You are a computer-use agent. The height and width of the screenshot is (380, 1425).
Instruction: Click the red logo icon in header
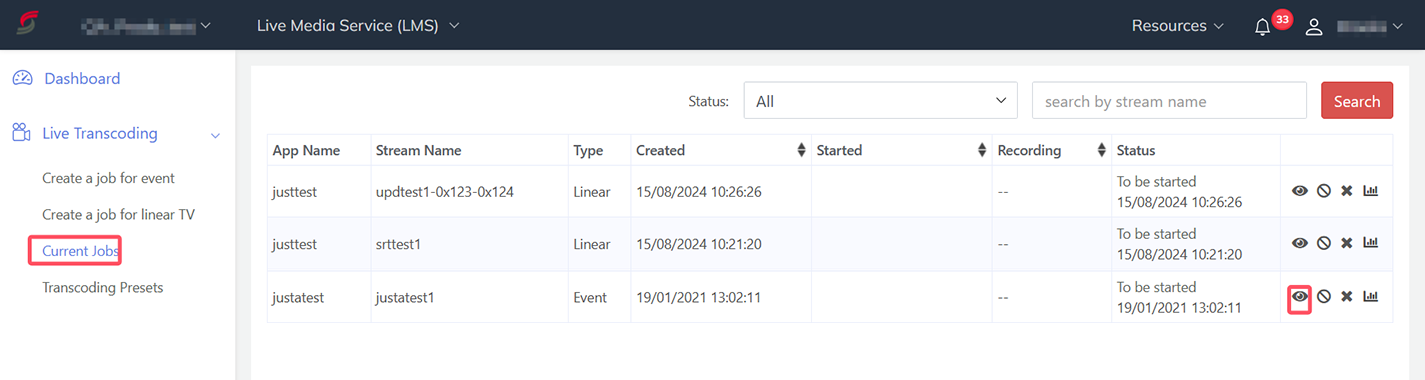tap(27, 25)
